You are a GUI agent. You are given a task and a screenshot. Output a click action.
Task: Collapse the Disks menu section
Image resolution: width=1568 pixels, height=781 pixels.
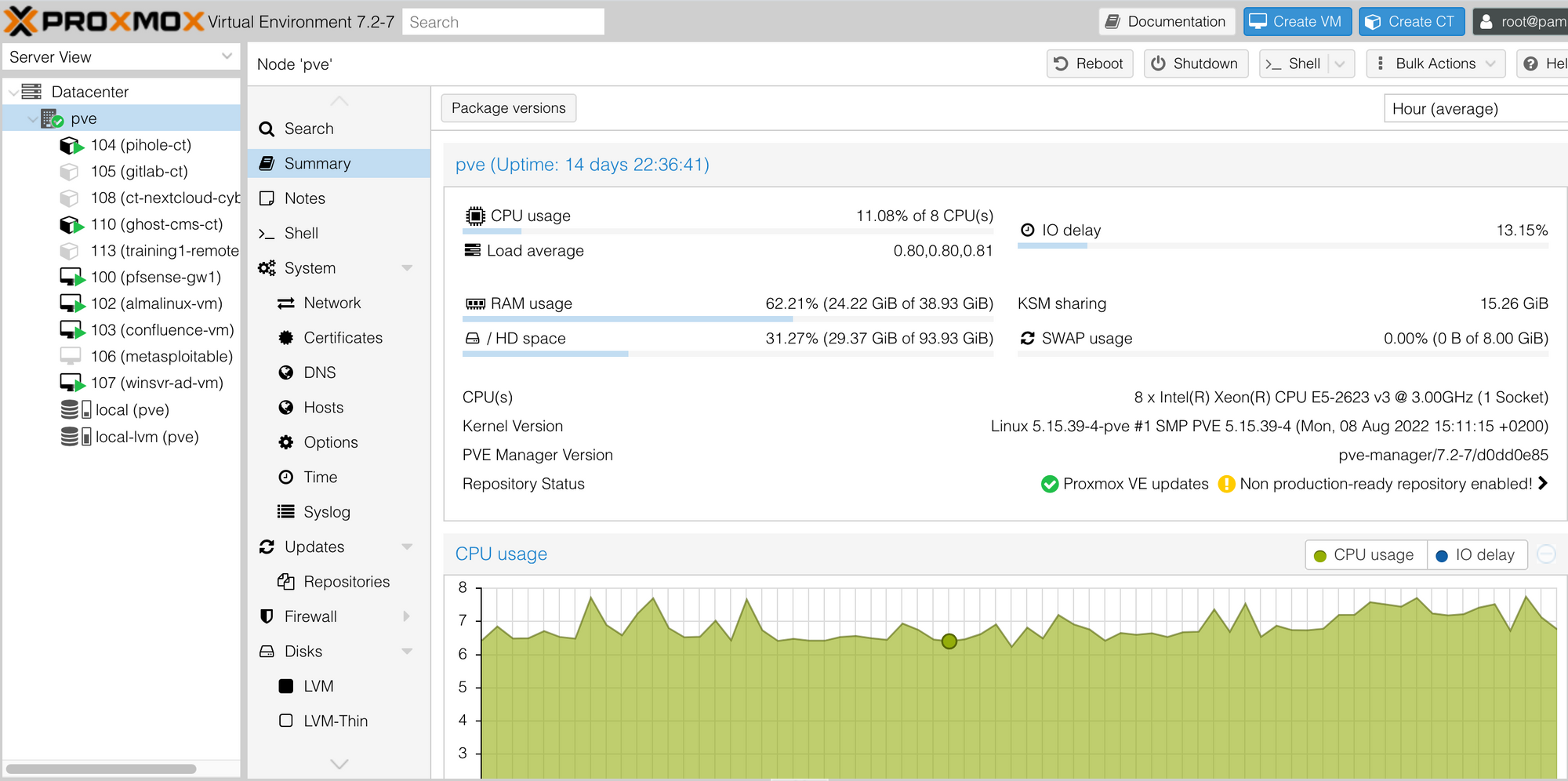pyautogui.click(x=407, y=651)
